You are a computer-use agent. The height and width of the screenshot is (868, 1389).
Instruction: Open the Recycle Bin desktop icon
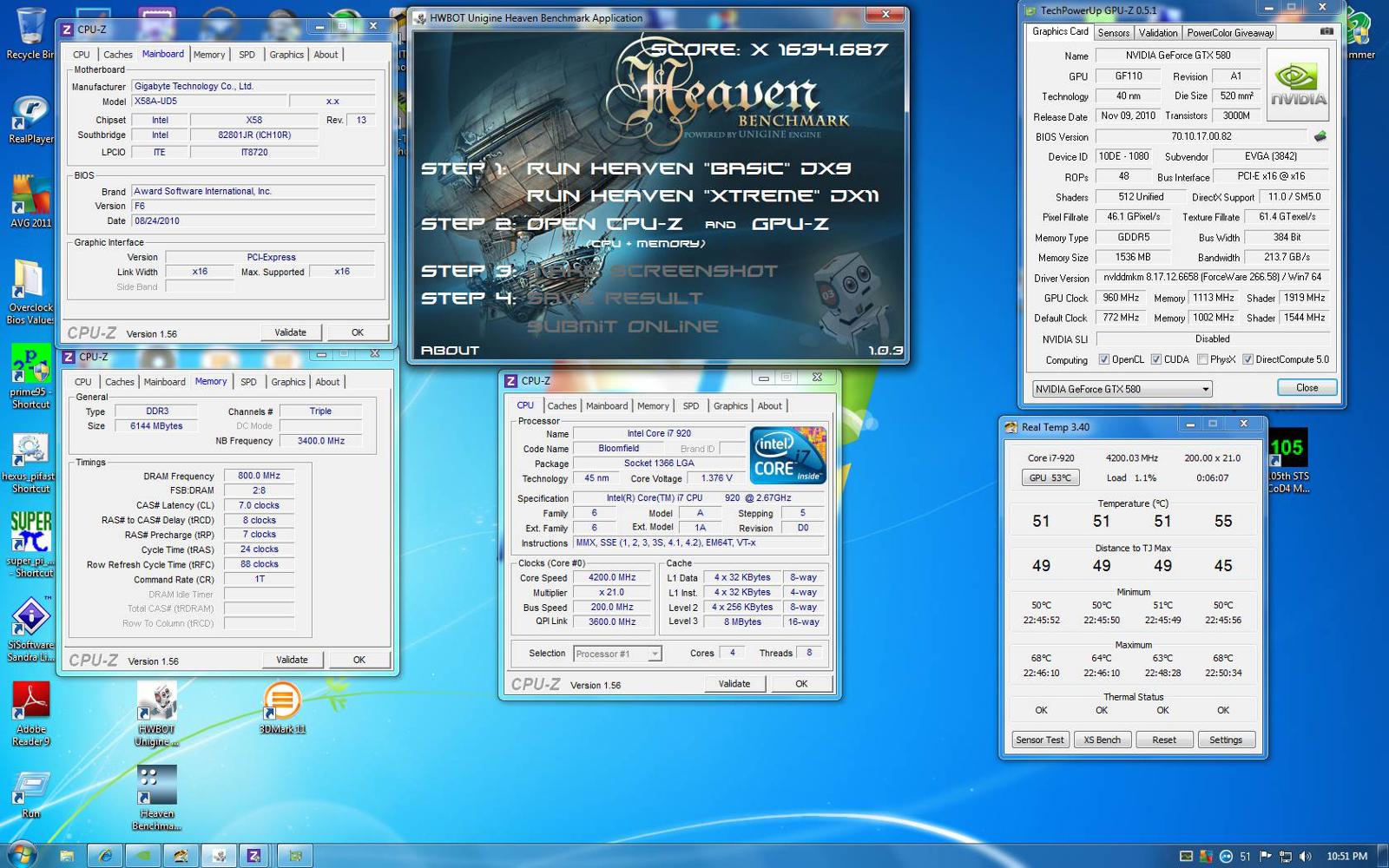click(30, 33)
